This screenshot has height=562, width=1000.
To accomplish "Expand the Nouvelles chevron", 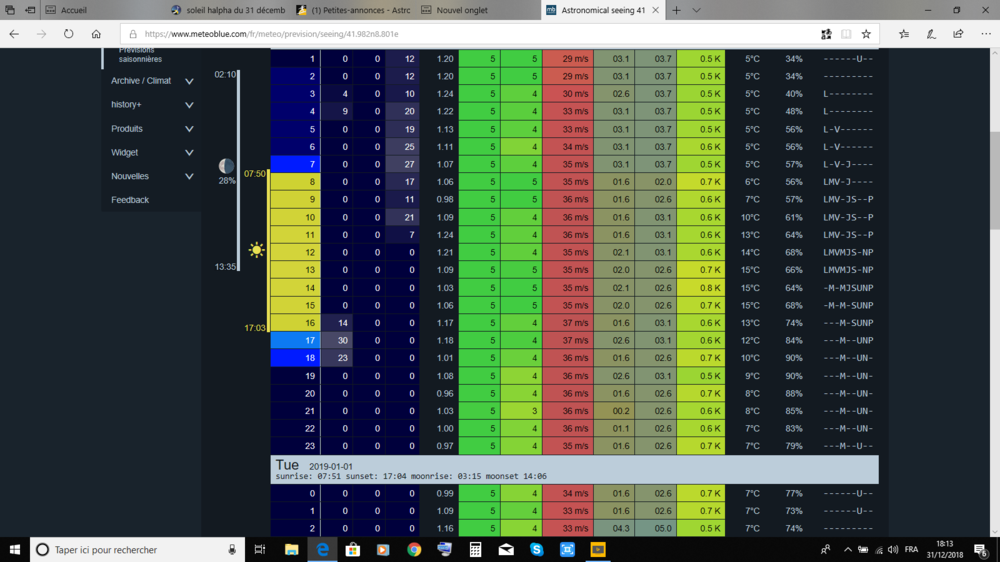I will [x=189, y=176].
